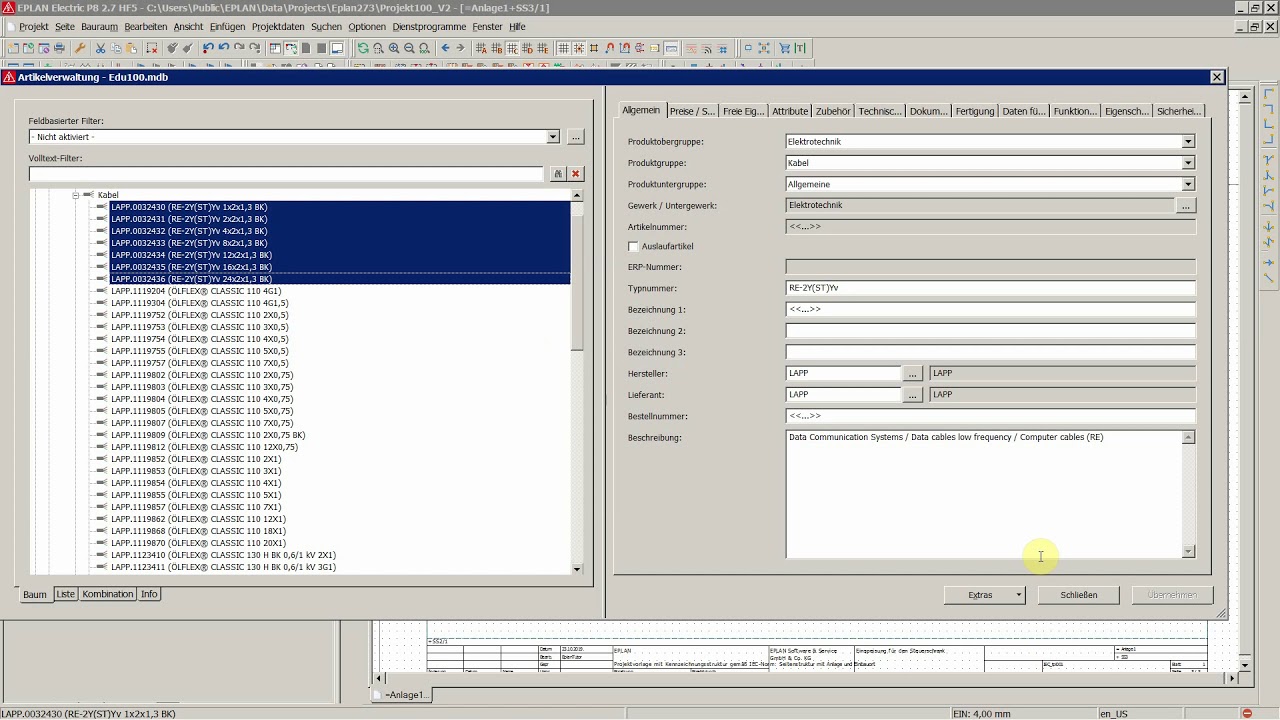Click the Schließen button

(1079, 595)
